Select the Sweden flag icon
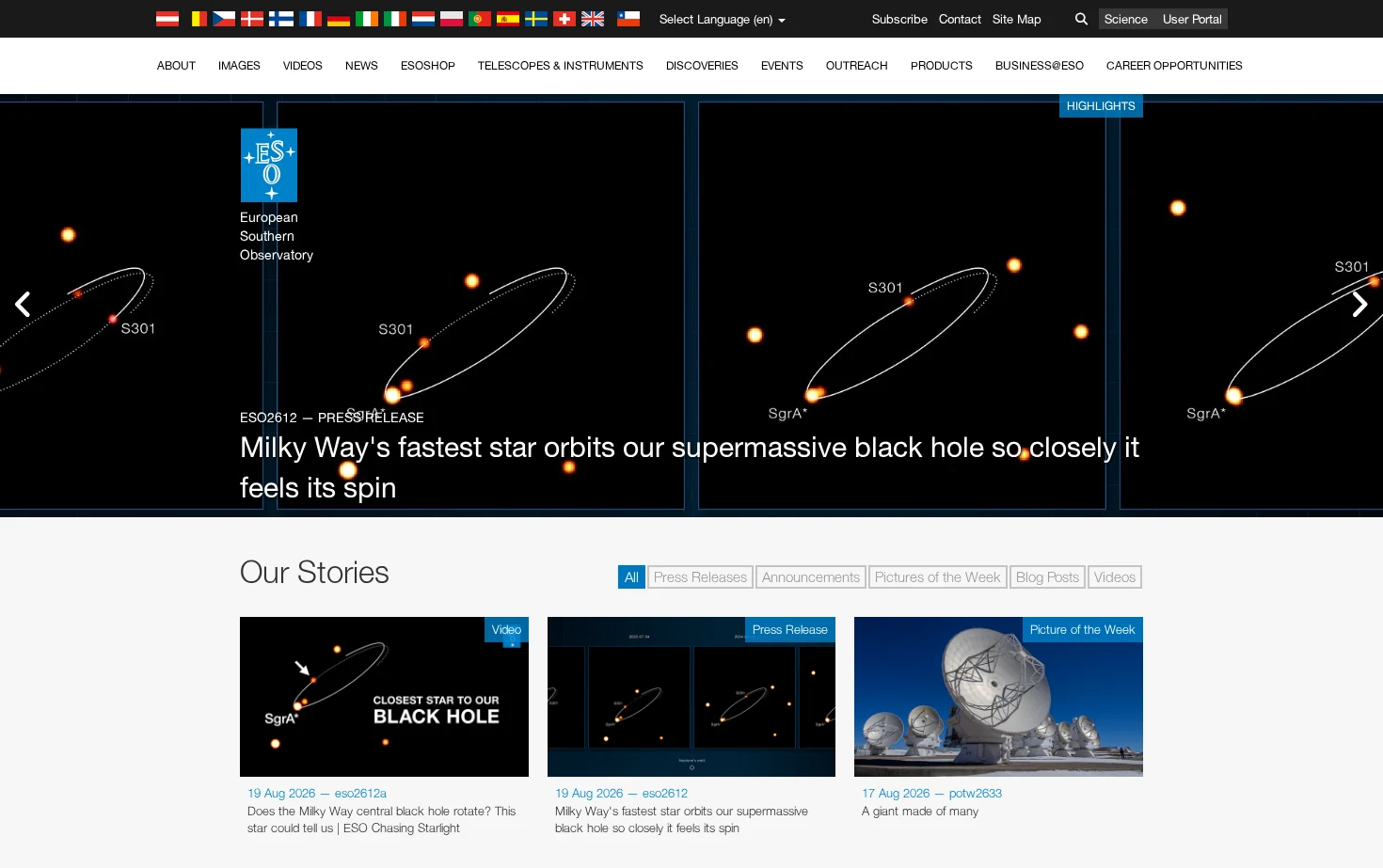 [x=536, y=19]
